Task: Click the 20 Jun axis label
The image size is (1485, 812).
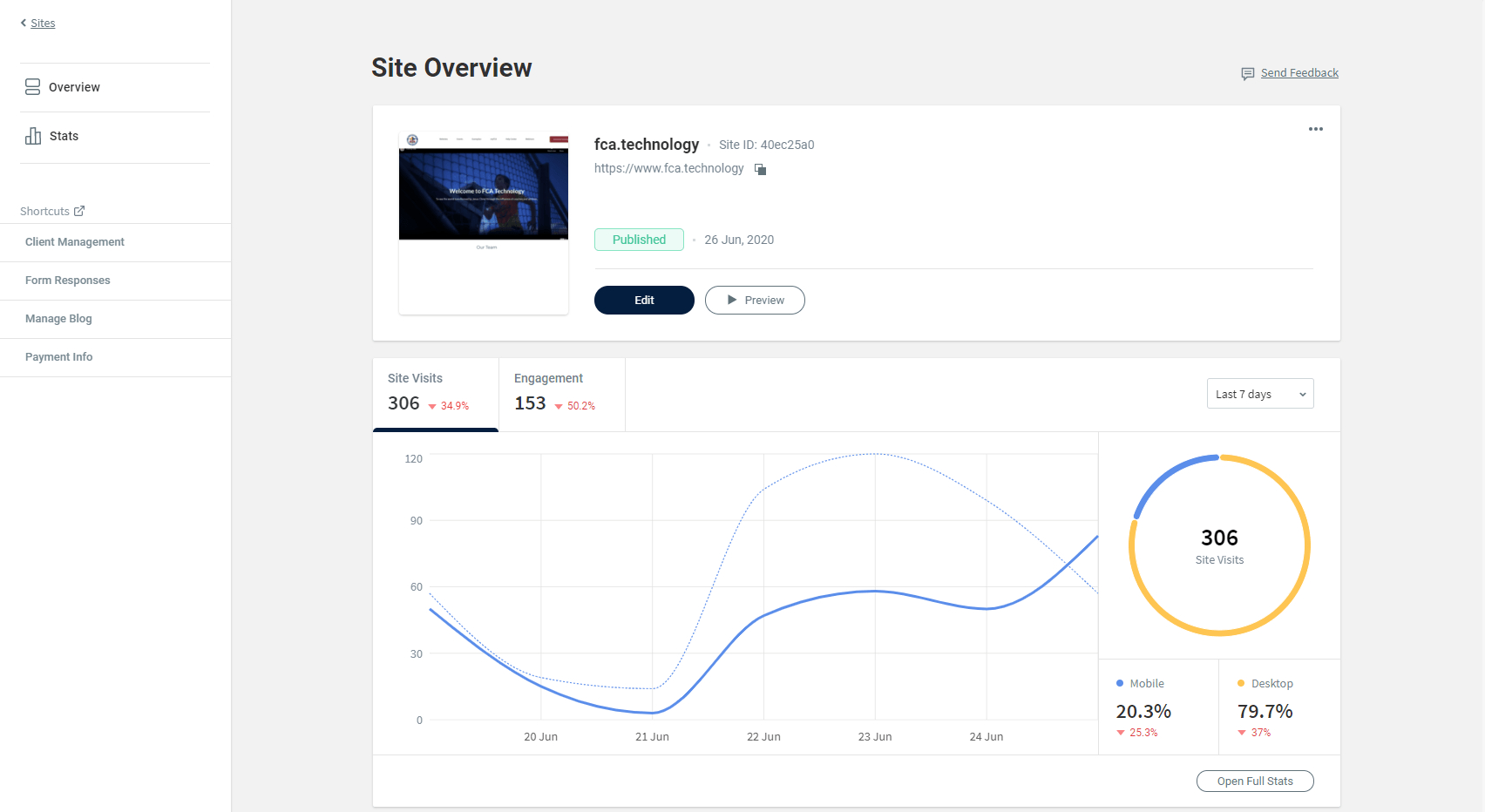Action: pyautogui.click(x=540, y=737)
